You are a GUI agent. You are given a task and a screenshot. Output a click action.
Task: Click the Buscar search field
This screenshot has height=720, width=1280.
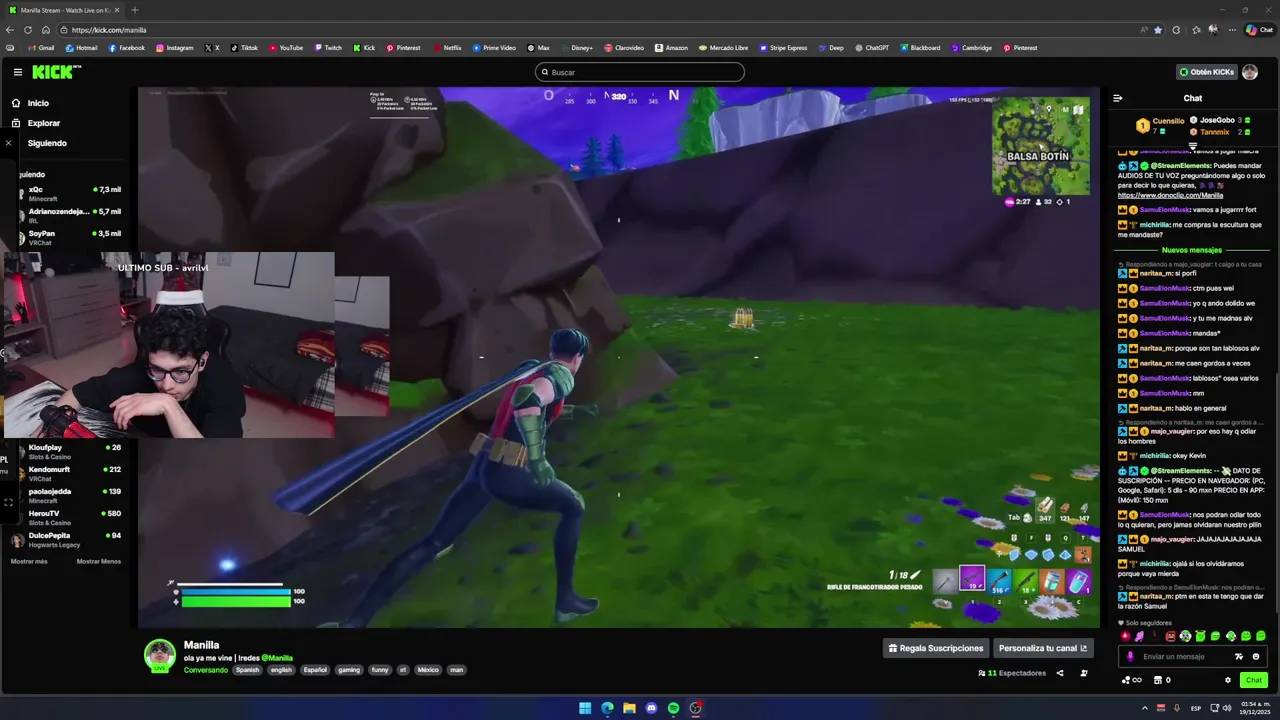pos(640,72)
